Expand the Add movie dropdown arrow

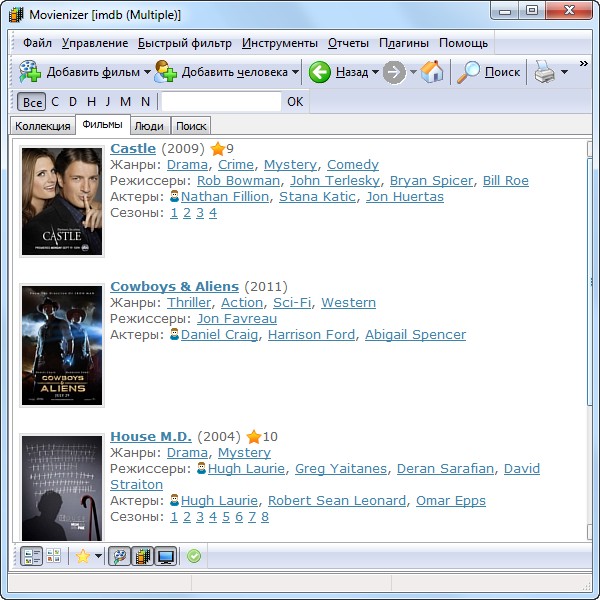146,72
